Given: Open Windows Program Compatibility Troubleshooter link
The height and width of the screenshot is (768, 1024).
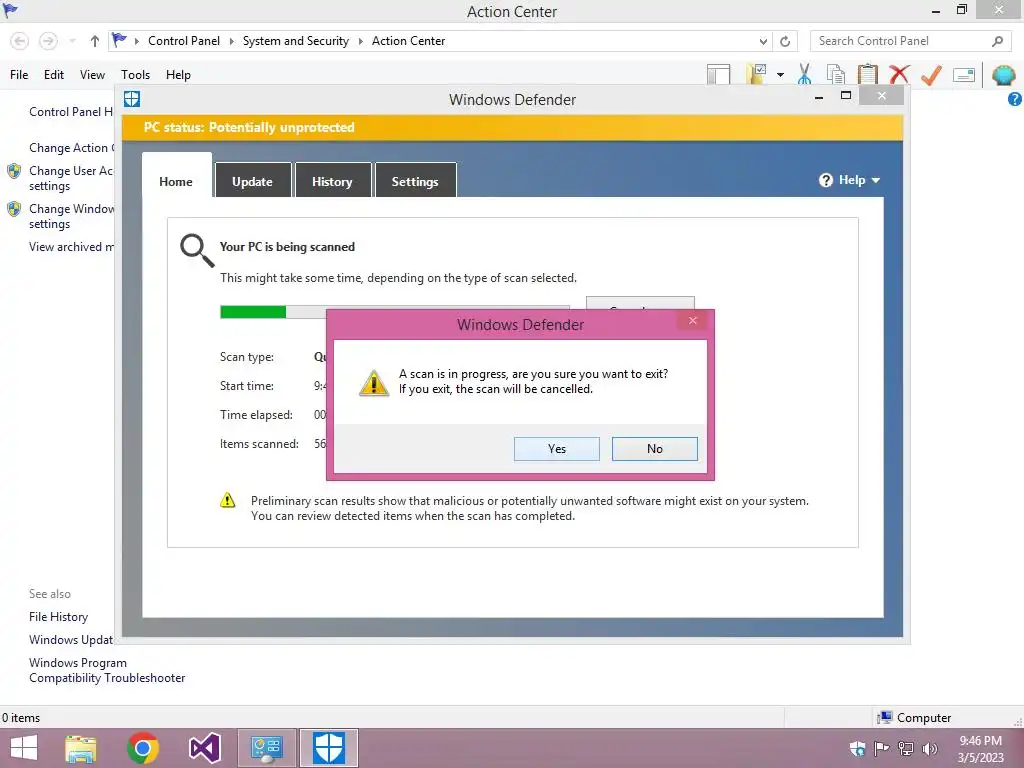Looking at the screenshot, I should pyautogui.click(x=107, y=670).
